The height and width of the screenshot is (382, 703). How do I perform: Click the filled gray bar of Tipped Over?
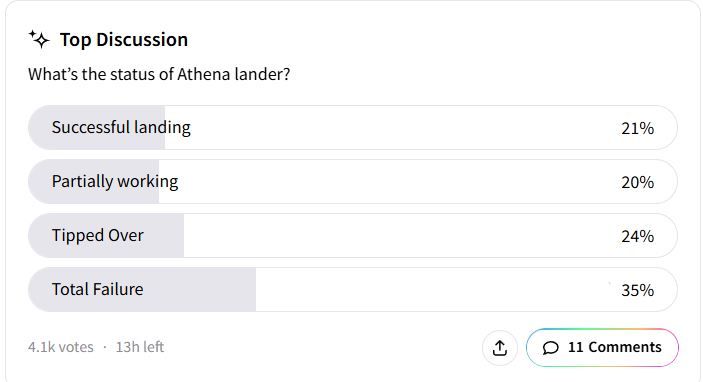pyautogui.click(x=106, y=235)
